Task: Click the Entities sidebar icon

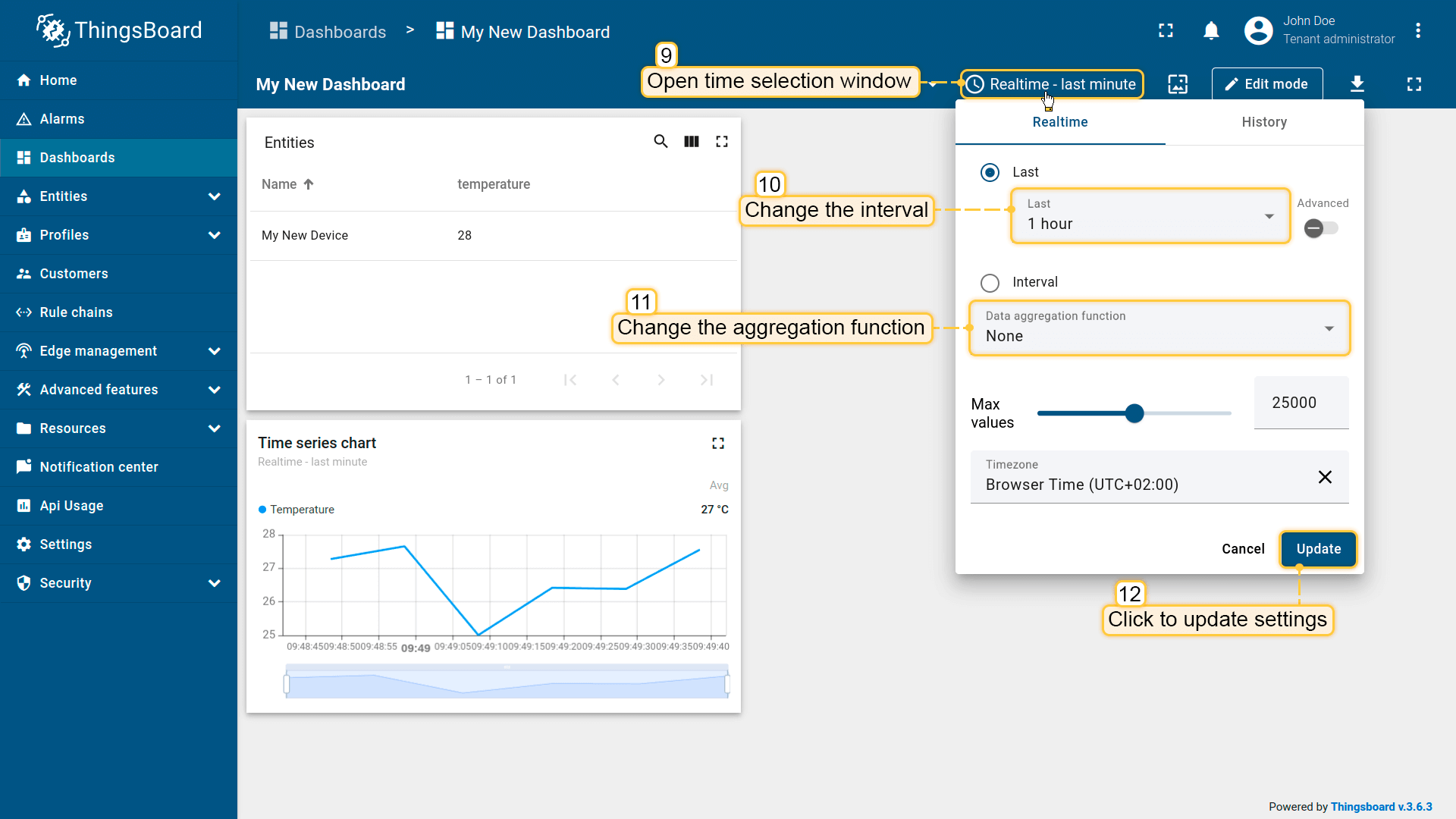Action: pos(24,196)
